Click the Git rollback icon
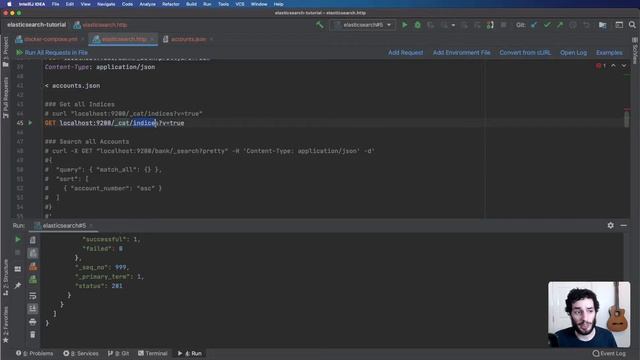Image resolution: width=640 pixels, height=360 pixels. [x=586, y=25]
